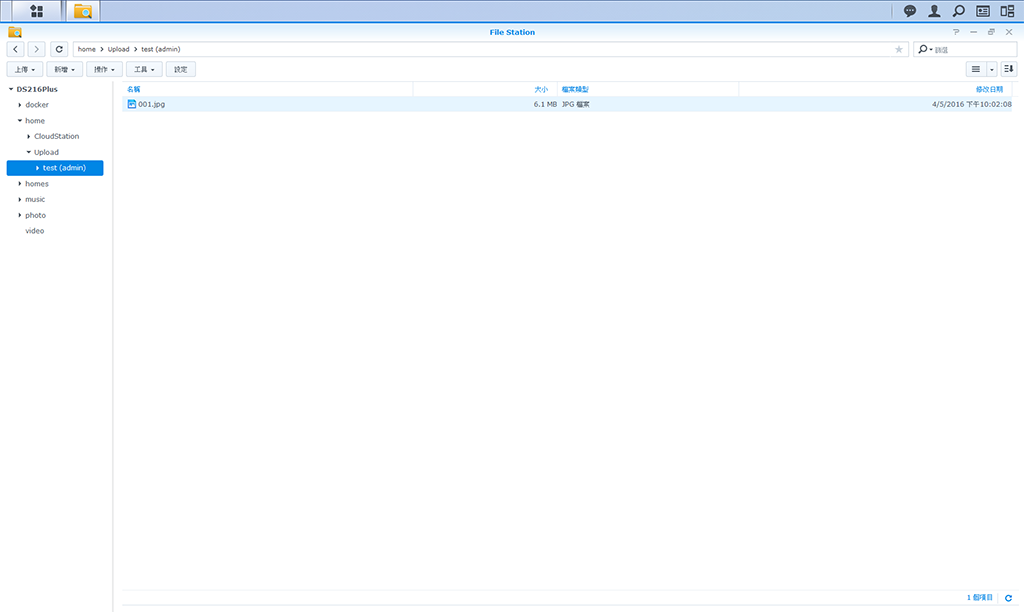Select the video shared folder
Viewport: 1024px width, 612px height.
point(35,231)
